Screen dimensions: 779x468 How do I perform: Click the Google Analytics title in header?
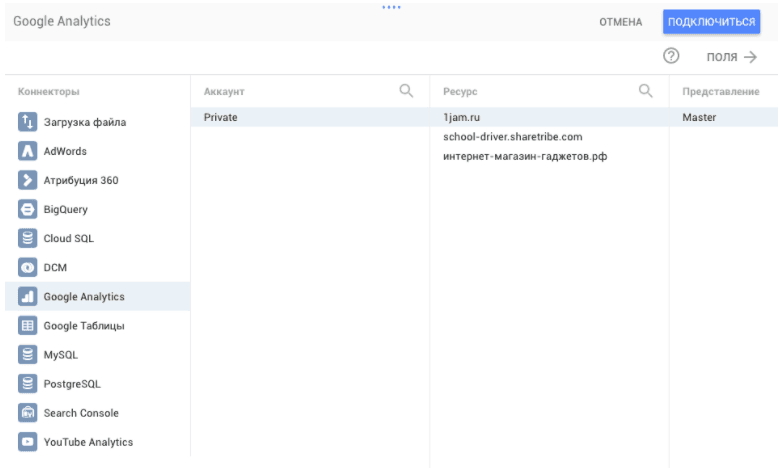click(x=62, y=21)
